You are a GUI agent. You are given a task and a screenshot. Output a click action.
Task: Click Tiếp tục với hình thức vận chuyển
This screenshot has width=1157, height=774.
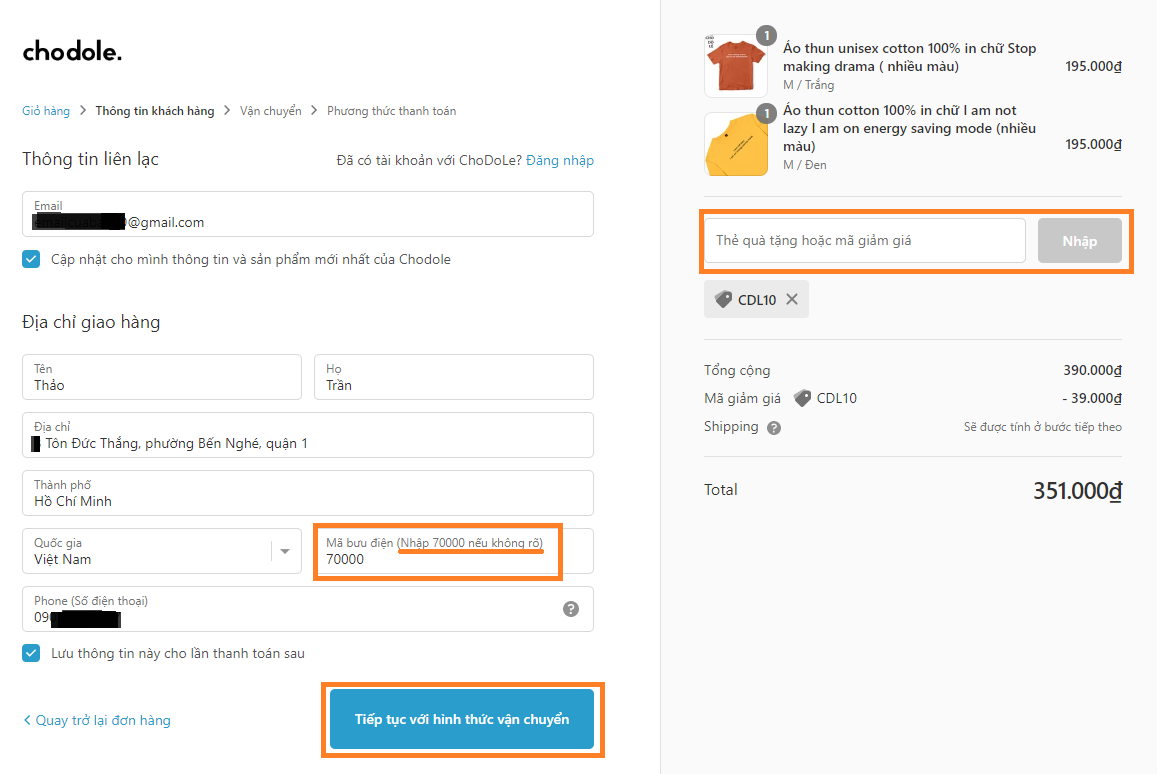pyautogui.click(x=462, y=719)
